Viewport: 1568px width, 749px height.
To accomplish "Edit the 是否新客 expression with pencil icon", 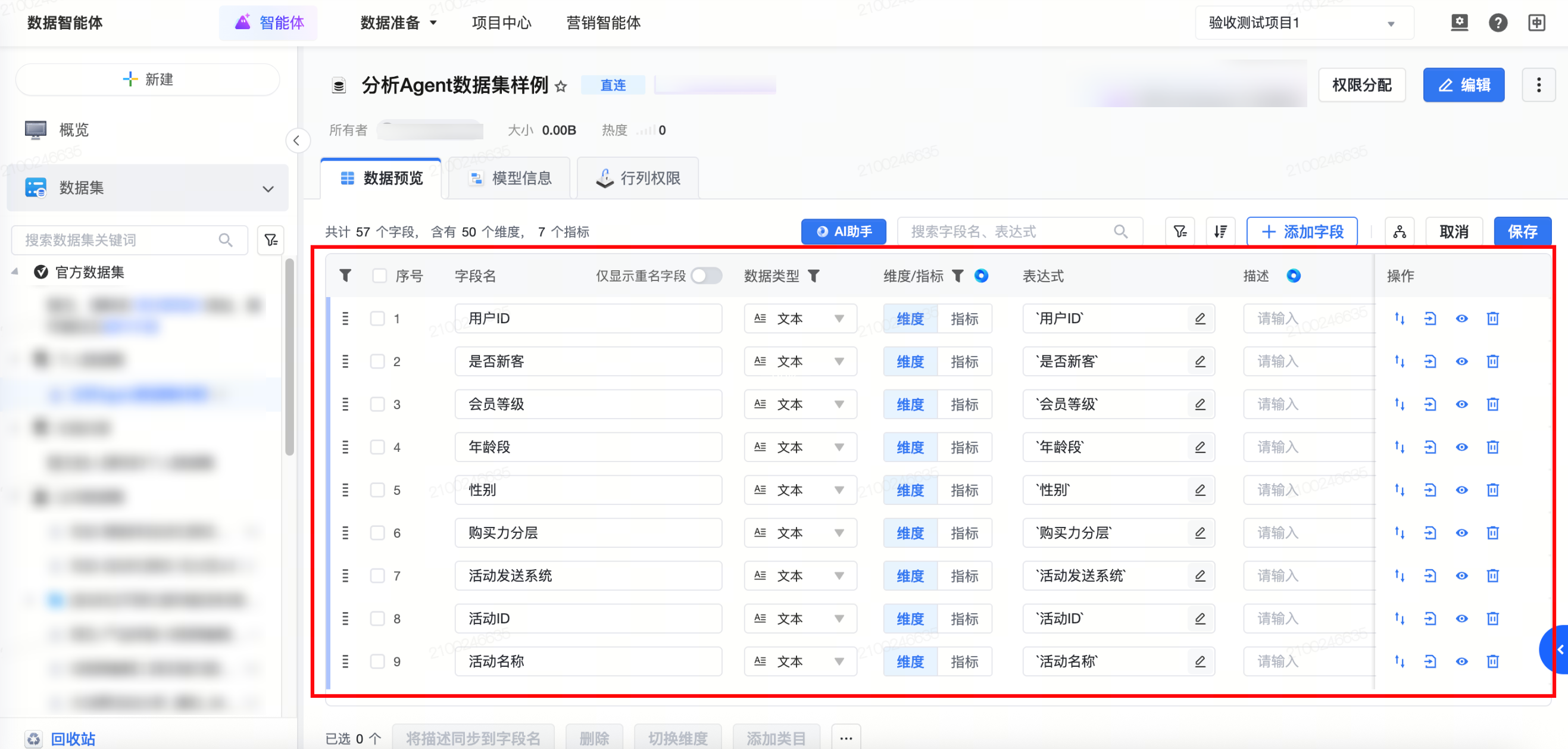I will click(x=1200, y=362).
